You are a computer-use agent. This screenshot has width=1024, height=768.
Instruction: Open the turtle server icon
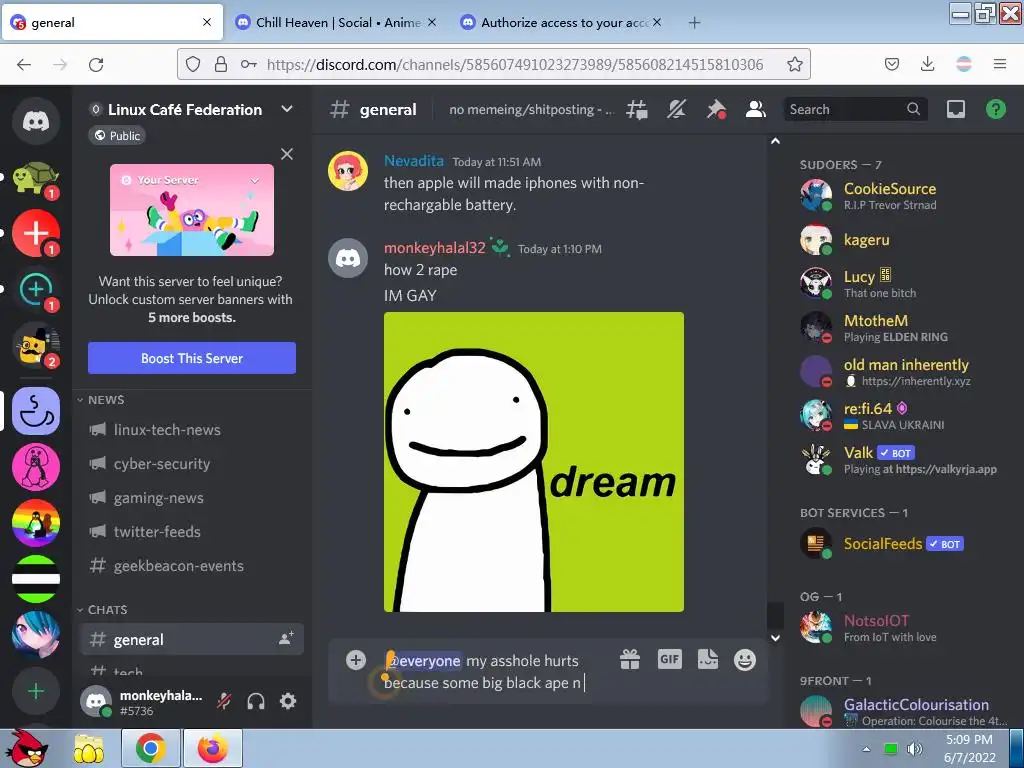(x=36, y=177)
